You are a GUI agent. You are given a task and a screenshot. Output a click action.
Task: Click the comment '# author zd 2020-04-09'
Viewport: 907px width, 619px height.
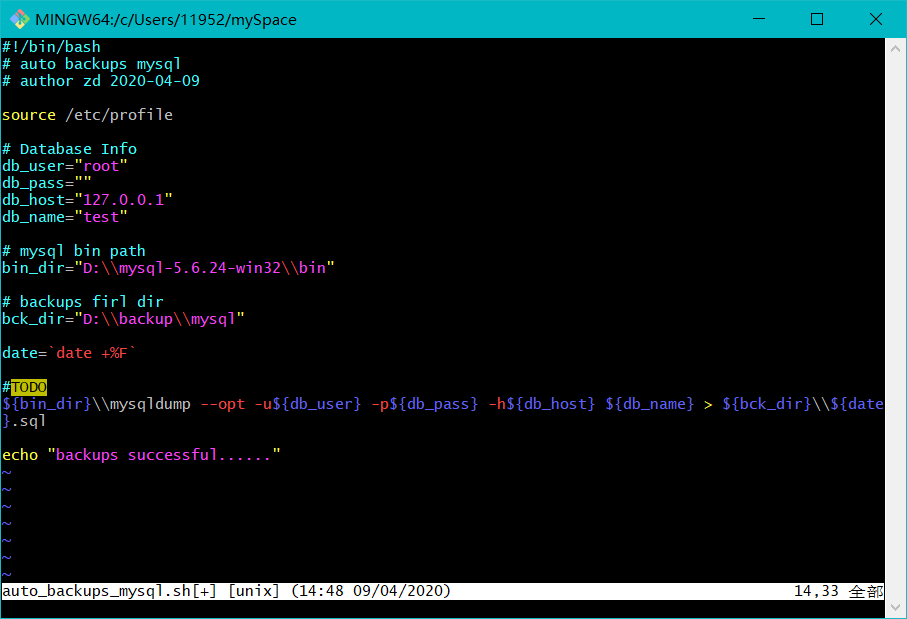(101, 81)
